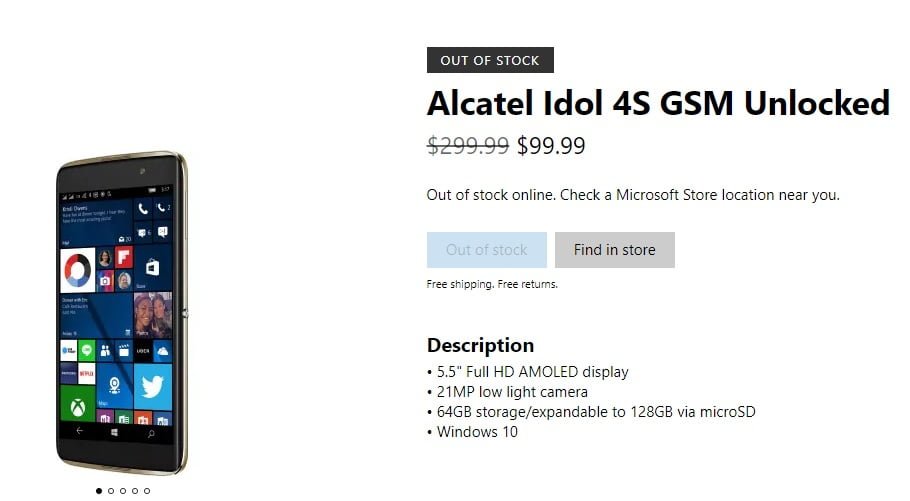Click the disabled Out of stock button
The height and width of the screenshot is (501, 910).
486,250
